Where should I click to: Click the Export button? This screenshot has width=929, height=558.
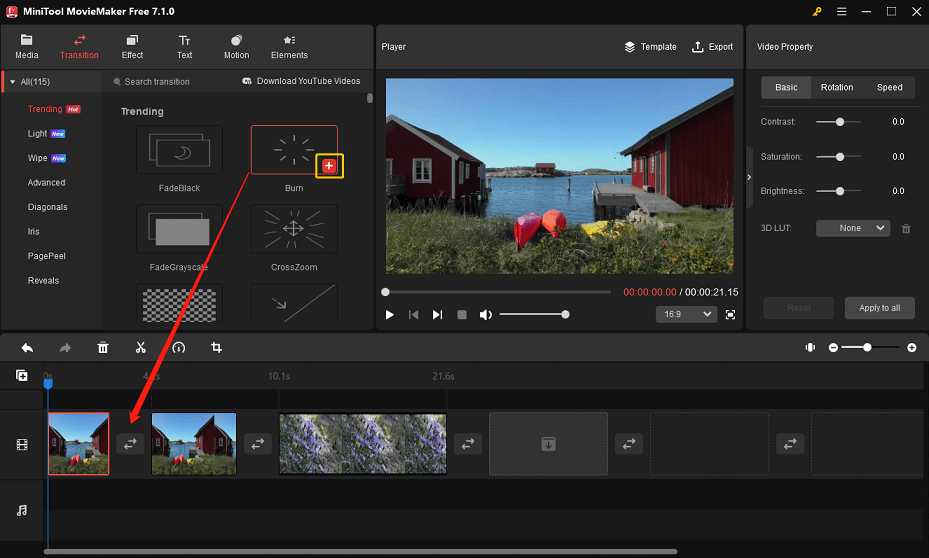click(x=713, y=47)
